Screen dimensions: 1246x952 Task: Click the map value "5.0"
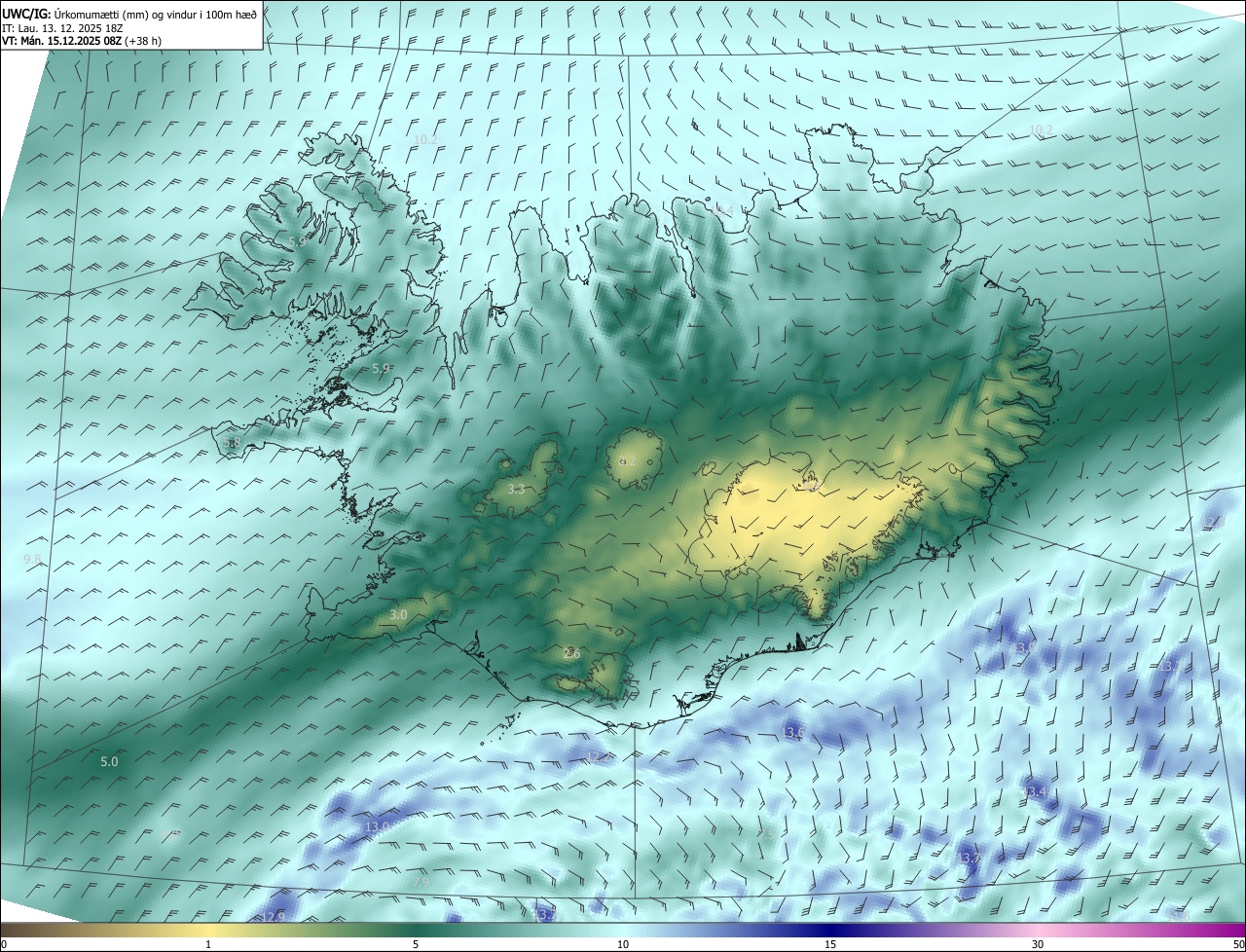[x=109, y=761]
